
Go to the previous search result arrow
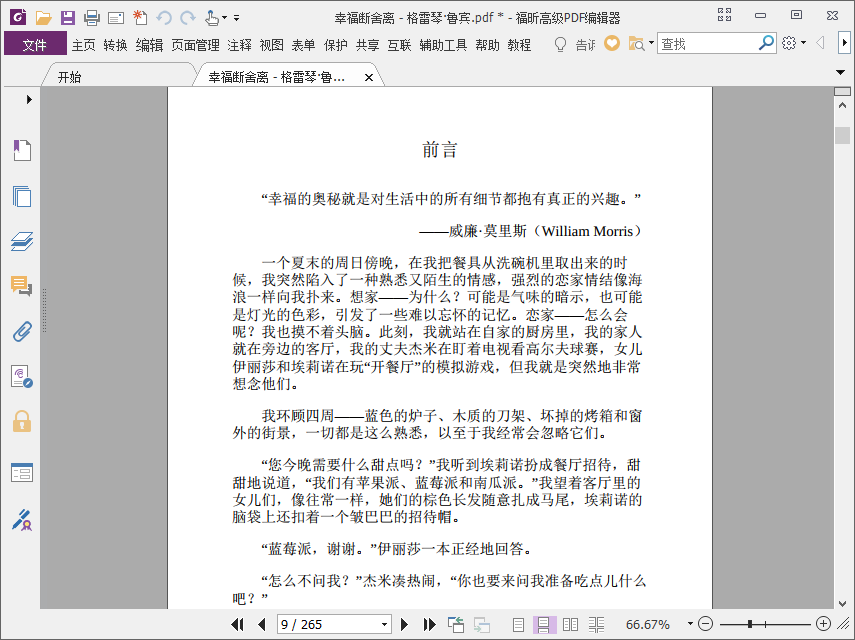[x=820, y=43]
